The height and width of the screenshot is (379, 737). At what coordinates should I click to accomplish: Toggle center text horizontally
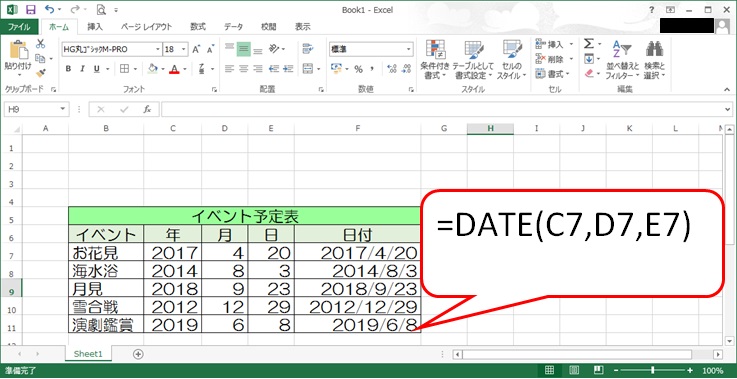pos(243,69)
